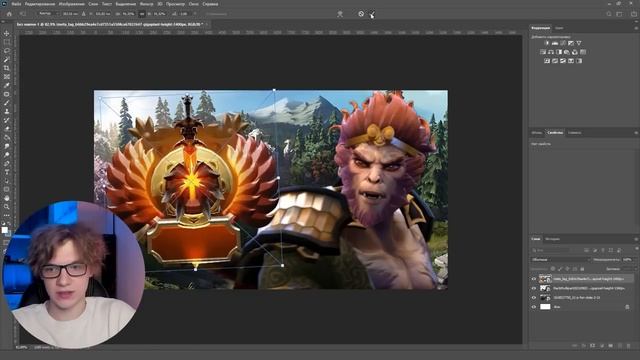The image size is (640, 360).
Task: Toggle lock transparent pixels
Action: (553, 269)
